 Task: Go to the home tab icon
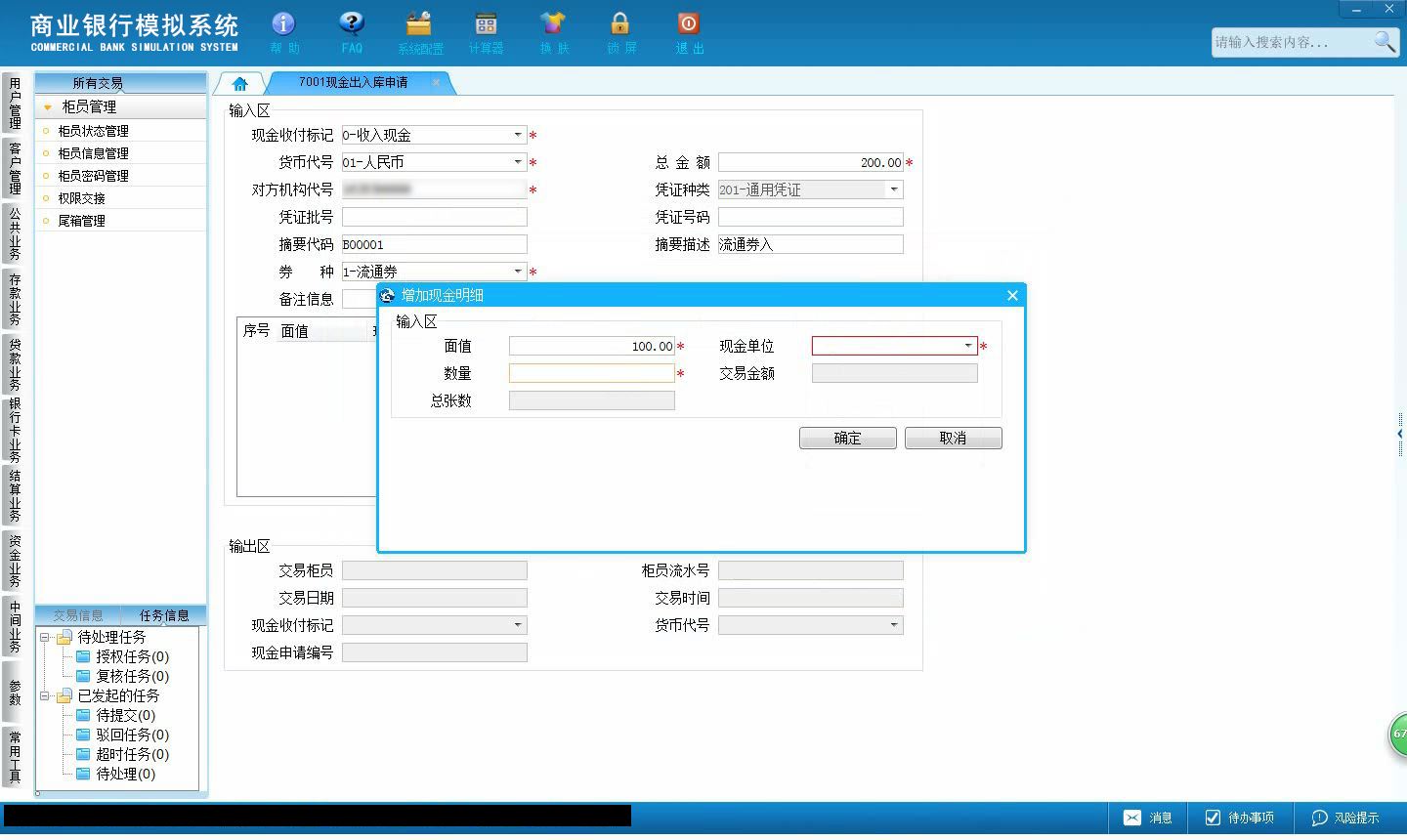(239, 83)
